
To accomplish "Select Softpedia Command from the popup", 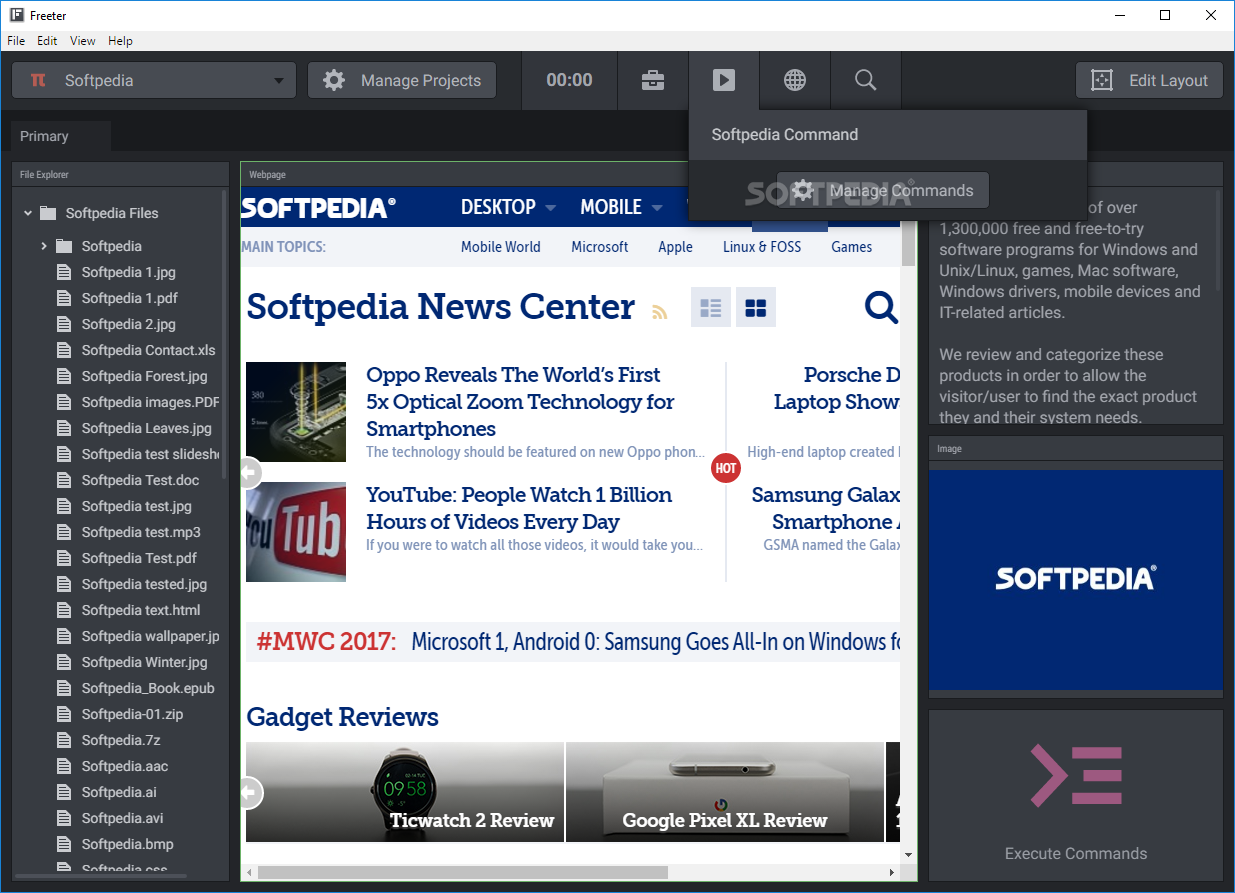I will click(888, 135).
